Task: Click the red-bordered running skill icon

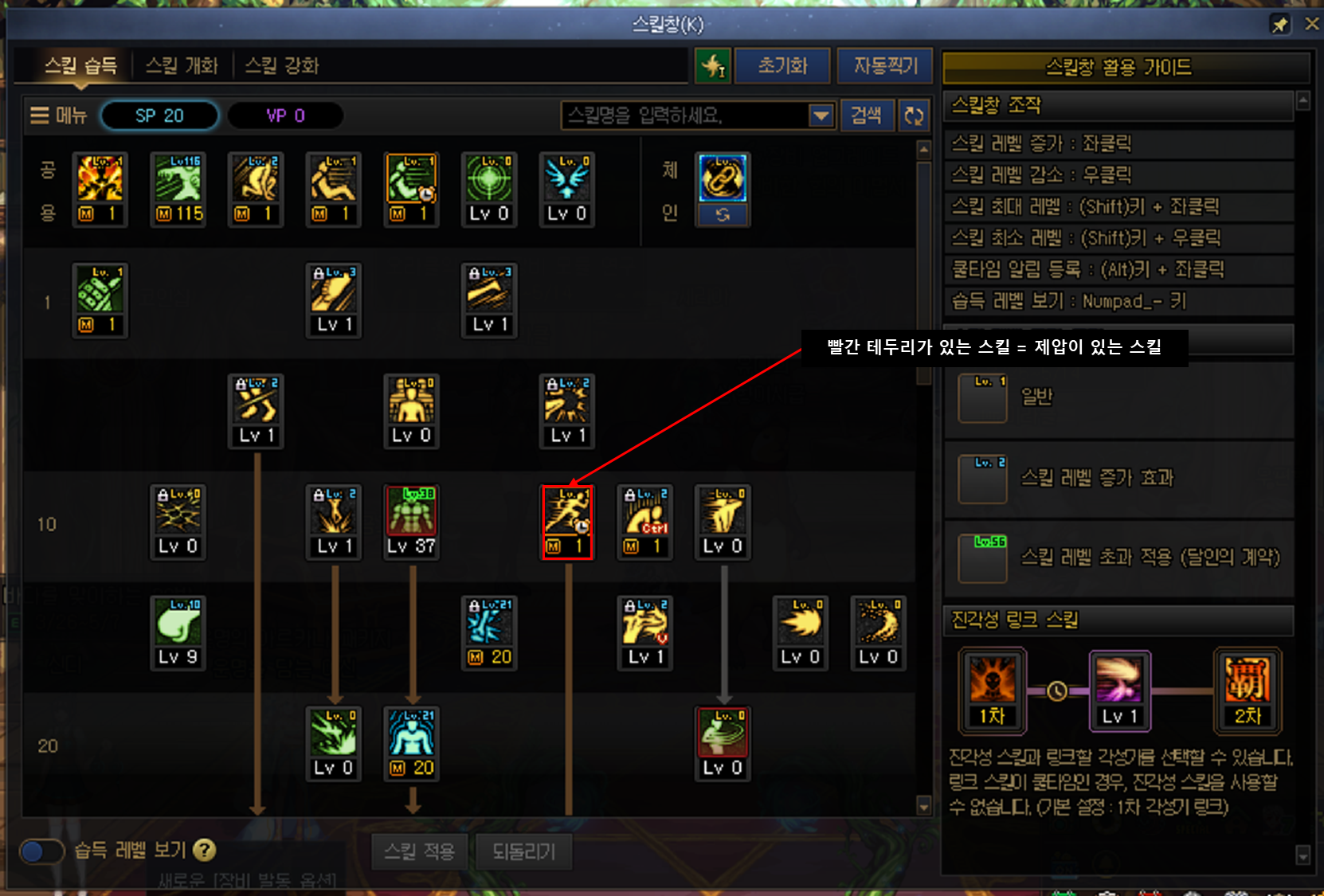Action: coord(567,522)
